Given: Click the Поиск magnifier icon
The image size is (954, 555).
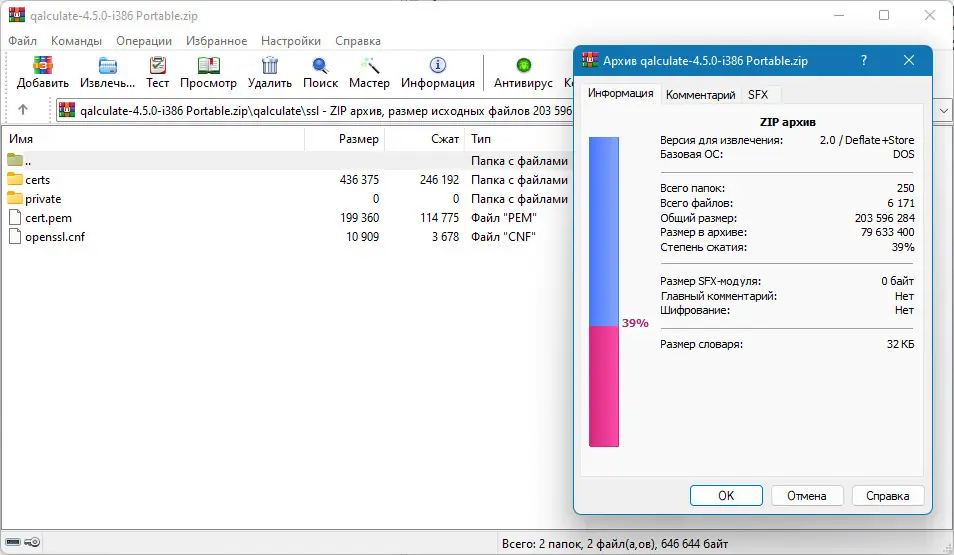Looking at the screenshot, I should point(320,65).
